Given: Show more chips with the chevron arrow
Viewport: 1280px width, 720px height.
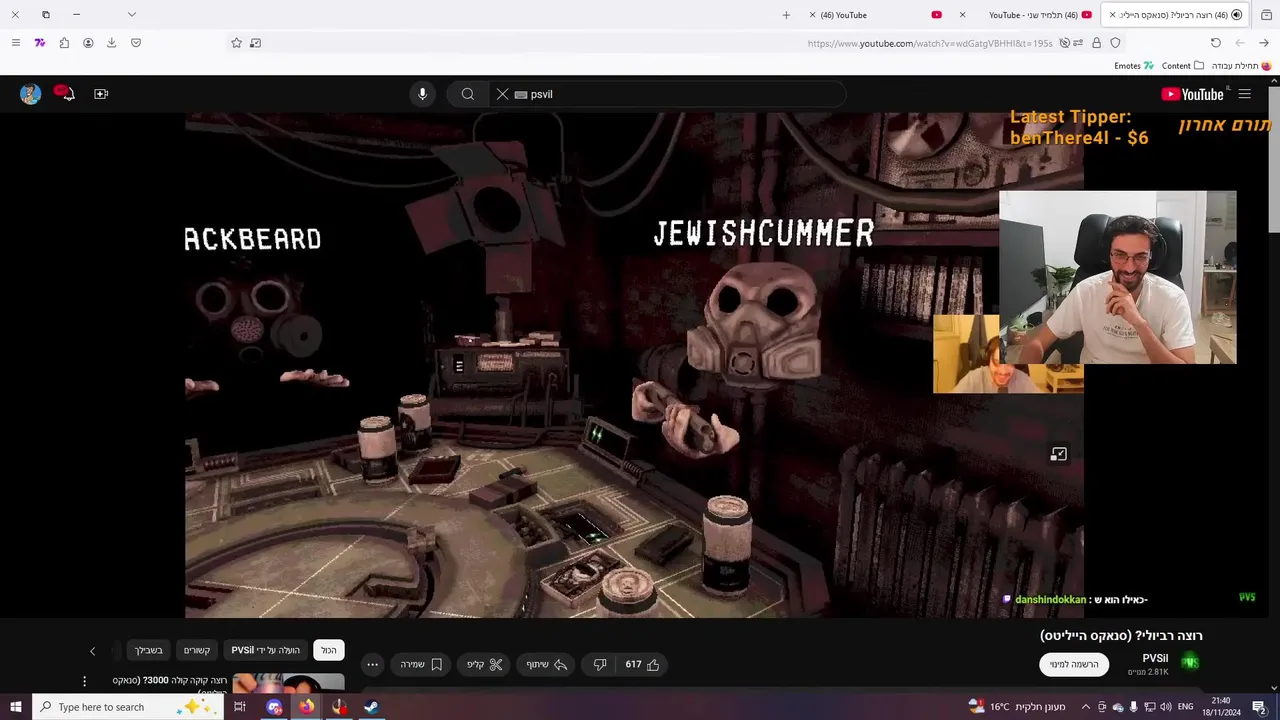Looking at the screenshot, I should pos(92,651).
